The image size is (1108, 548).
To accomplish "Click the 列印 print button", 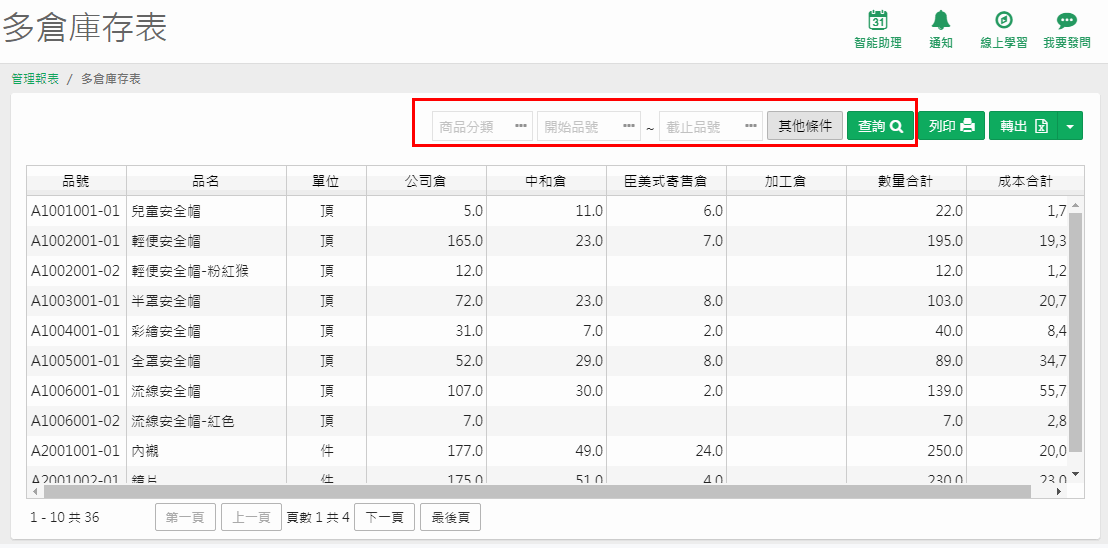I will (951, 126).
